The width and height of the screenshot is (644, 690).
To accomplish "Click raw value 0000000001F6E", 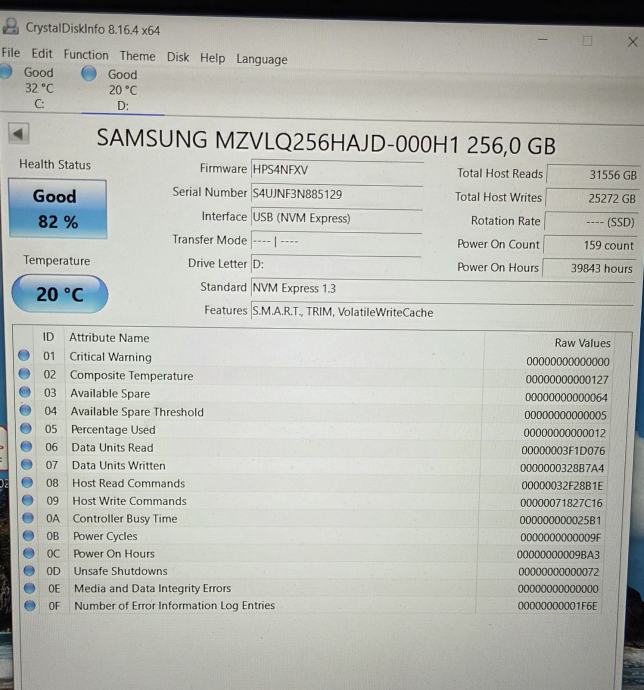I will tap(557, 606).
